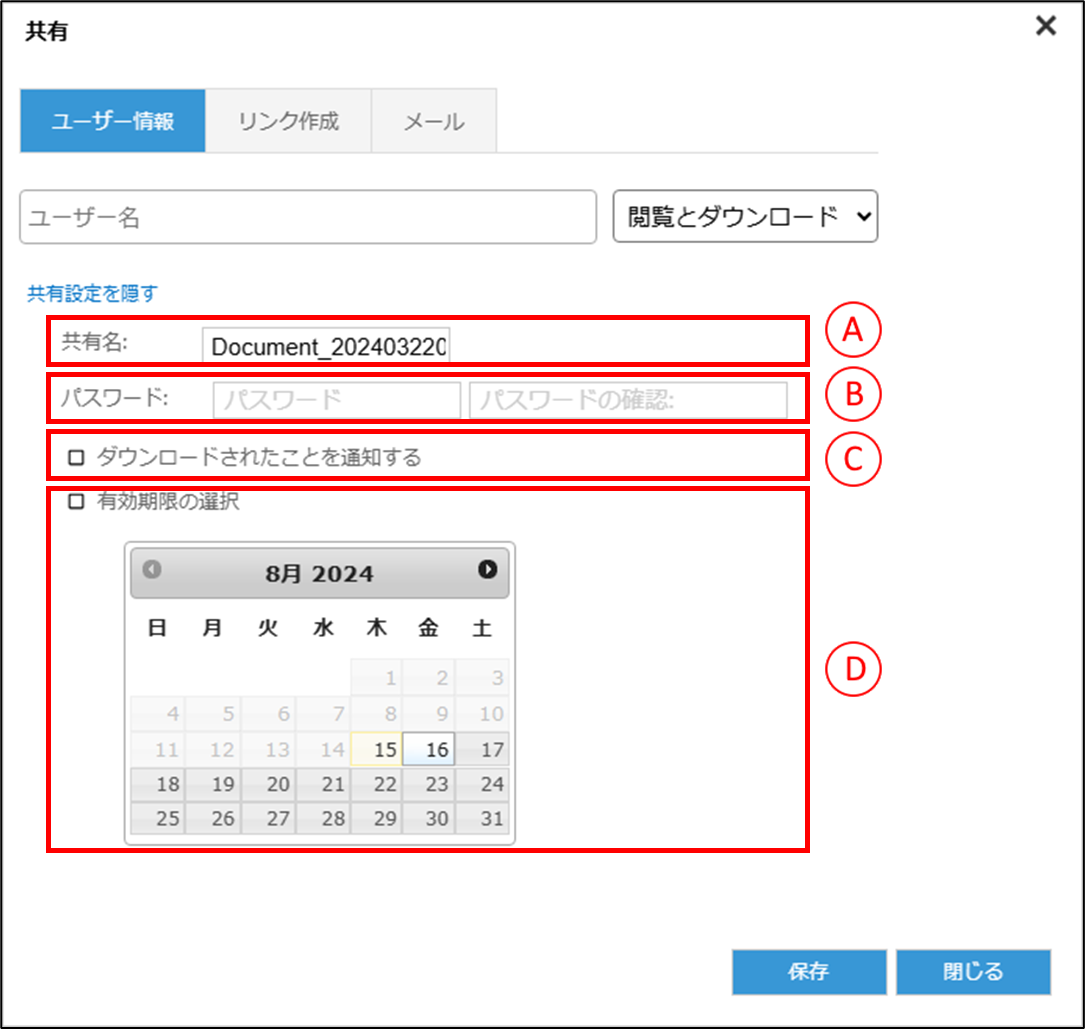This screenshot has width=1085, height=1029.
Task: Switch to the ユーザー情報 tab
Action: click(113, 120)
